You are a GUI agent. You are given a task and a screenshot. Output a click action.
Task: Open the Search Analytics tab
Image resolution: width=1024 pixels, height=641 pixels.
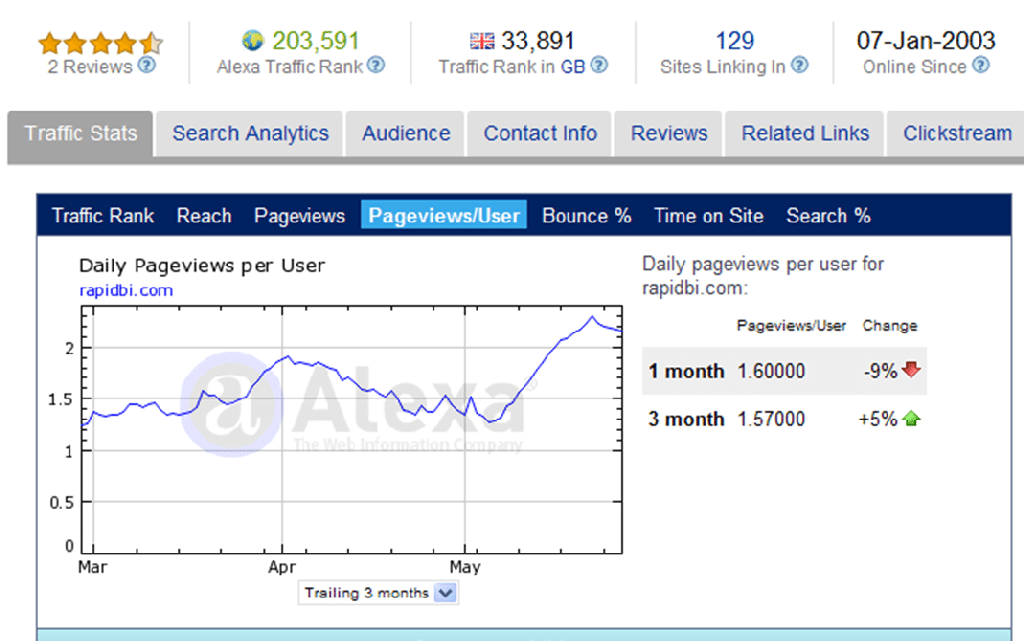250,134
